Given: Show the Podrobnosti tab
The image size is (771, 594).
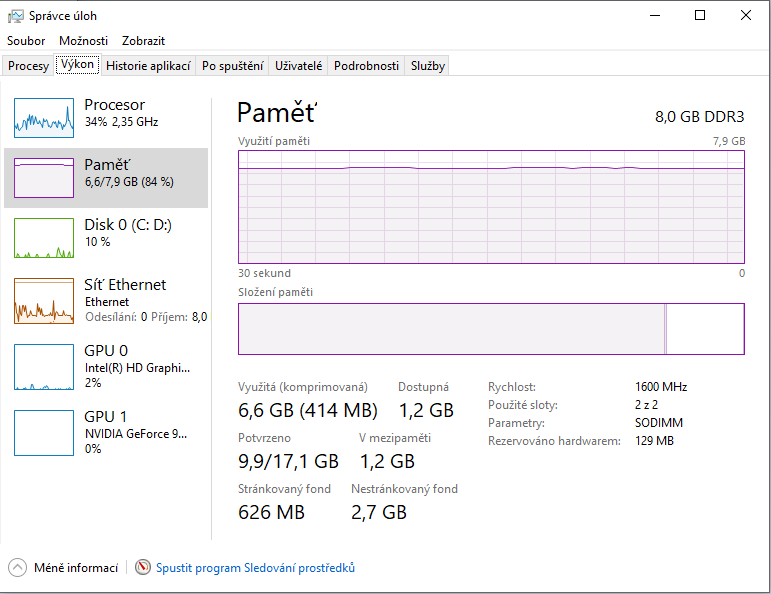Looking at the screenshot, I should click(366, 66).
